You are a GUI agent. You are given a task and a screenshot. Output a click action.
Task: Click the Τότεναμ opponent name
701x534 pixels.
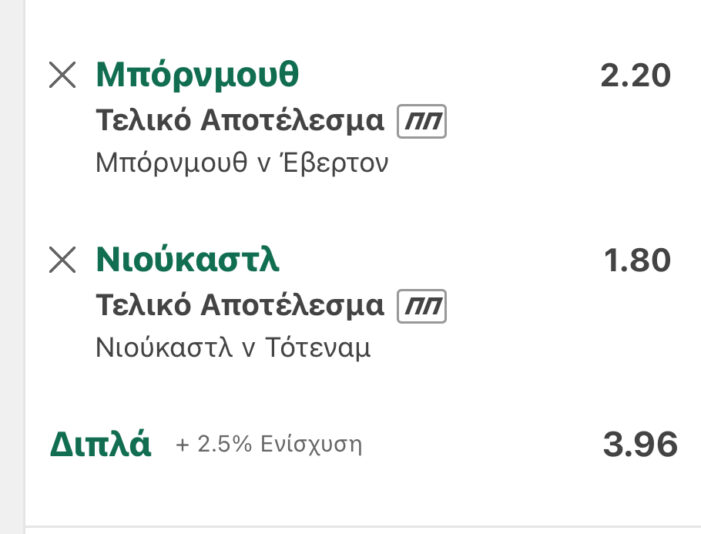[x=324, y=349]
